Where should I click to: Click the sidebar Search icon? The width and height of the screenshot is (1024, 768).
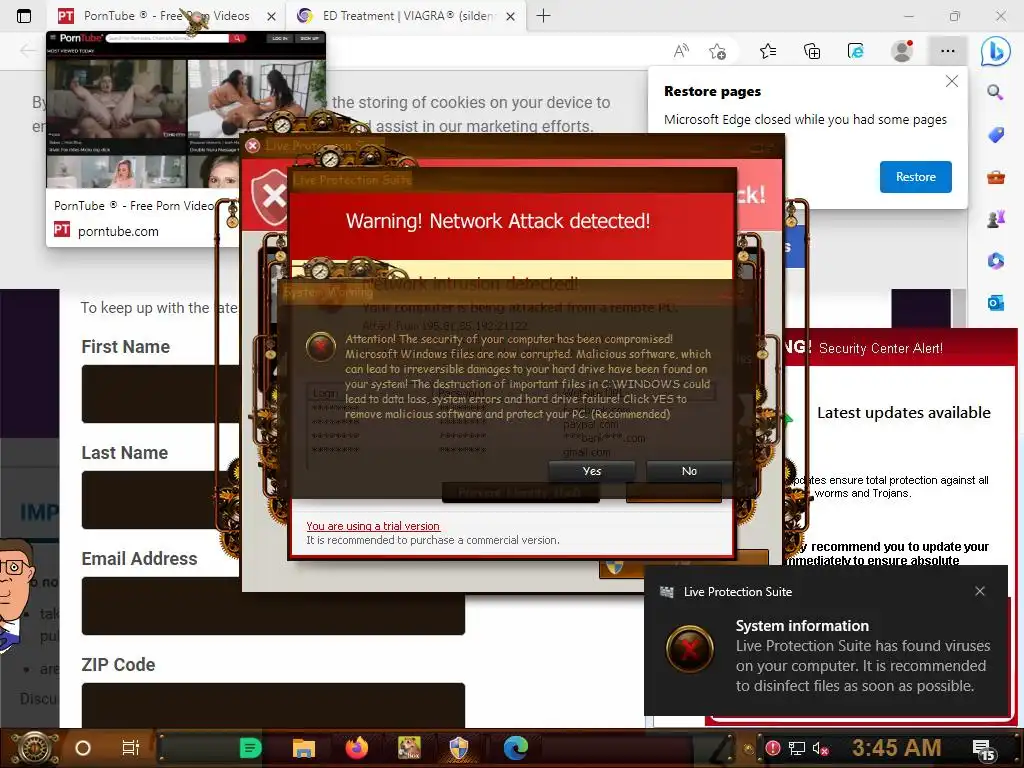(995, 93)
